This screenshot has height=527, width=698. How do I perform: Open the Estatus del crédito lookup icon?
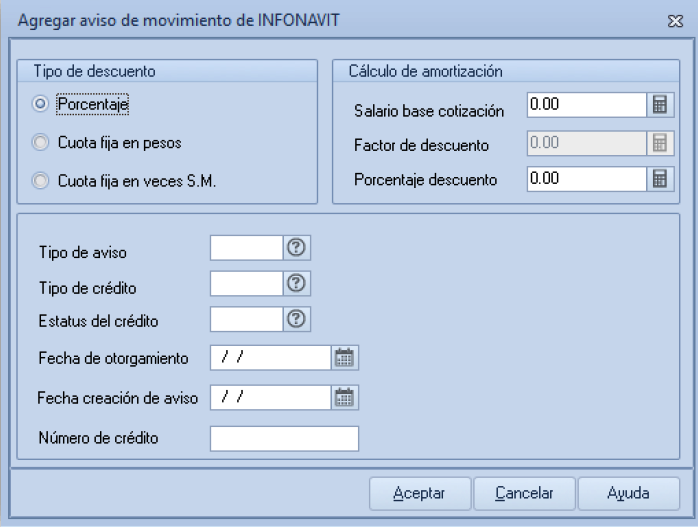(296, 319)
